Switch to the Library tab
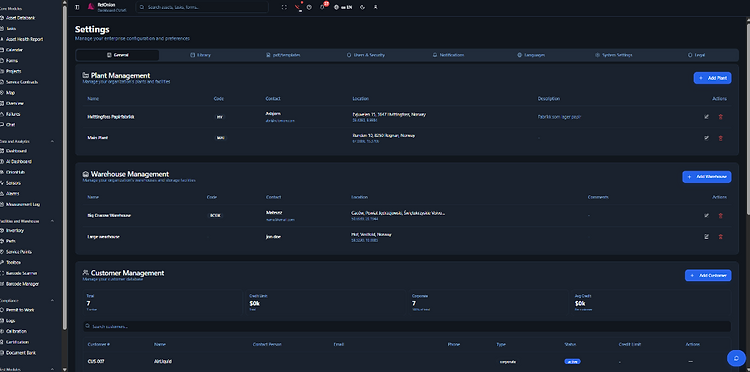Image resolution: width=750 pixels, height=372 pixels. coord(200,55)
